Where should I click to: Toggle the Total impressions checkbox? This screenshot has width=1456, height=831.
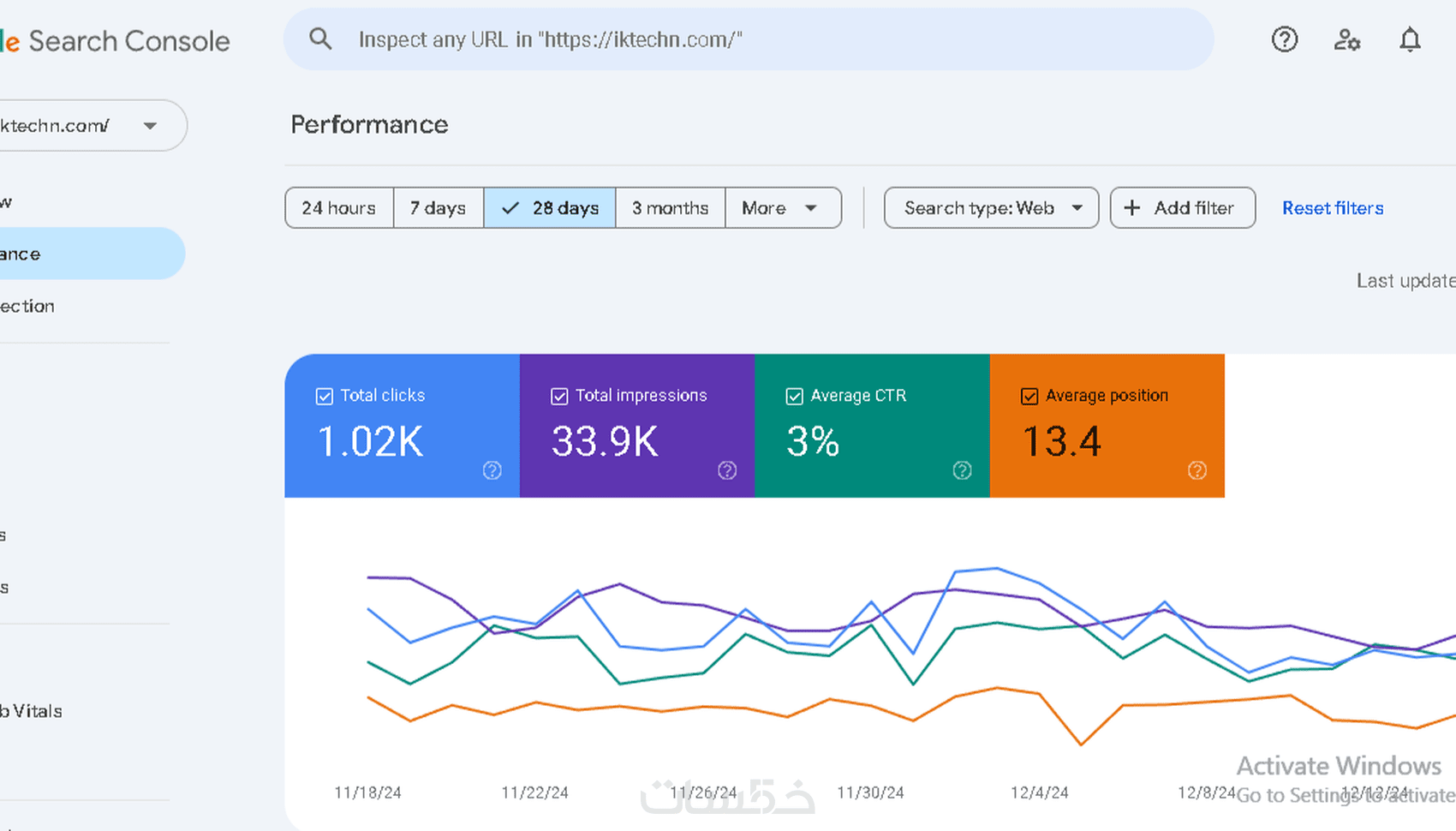click(x=559, y=396)
